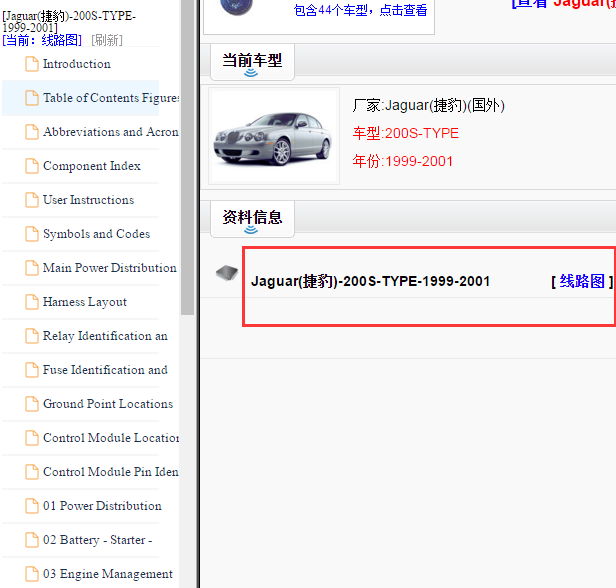
Task: Open the Component Index entry
Action: [x=92, y=166]
